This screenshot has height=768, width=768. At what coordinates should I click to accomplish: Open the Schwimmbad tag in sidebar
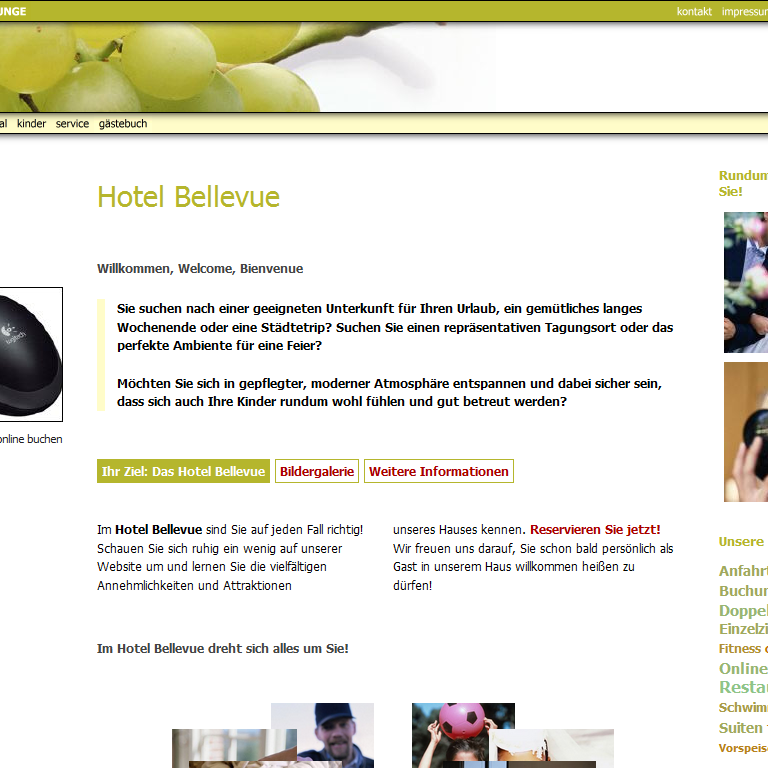[743, 707]
